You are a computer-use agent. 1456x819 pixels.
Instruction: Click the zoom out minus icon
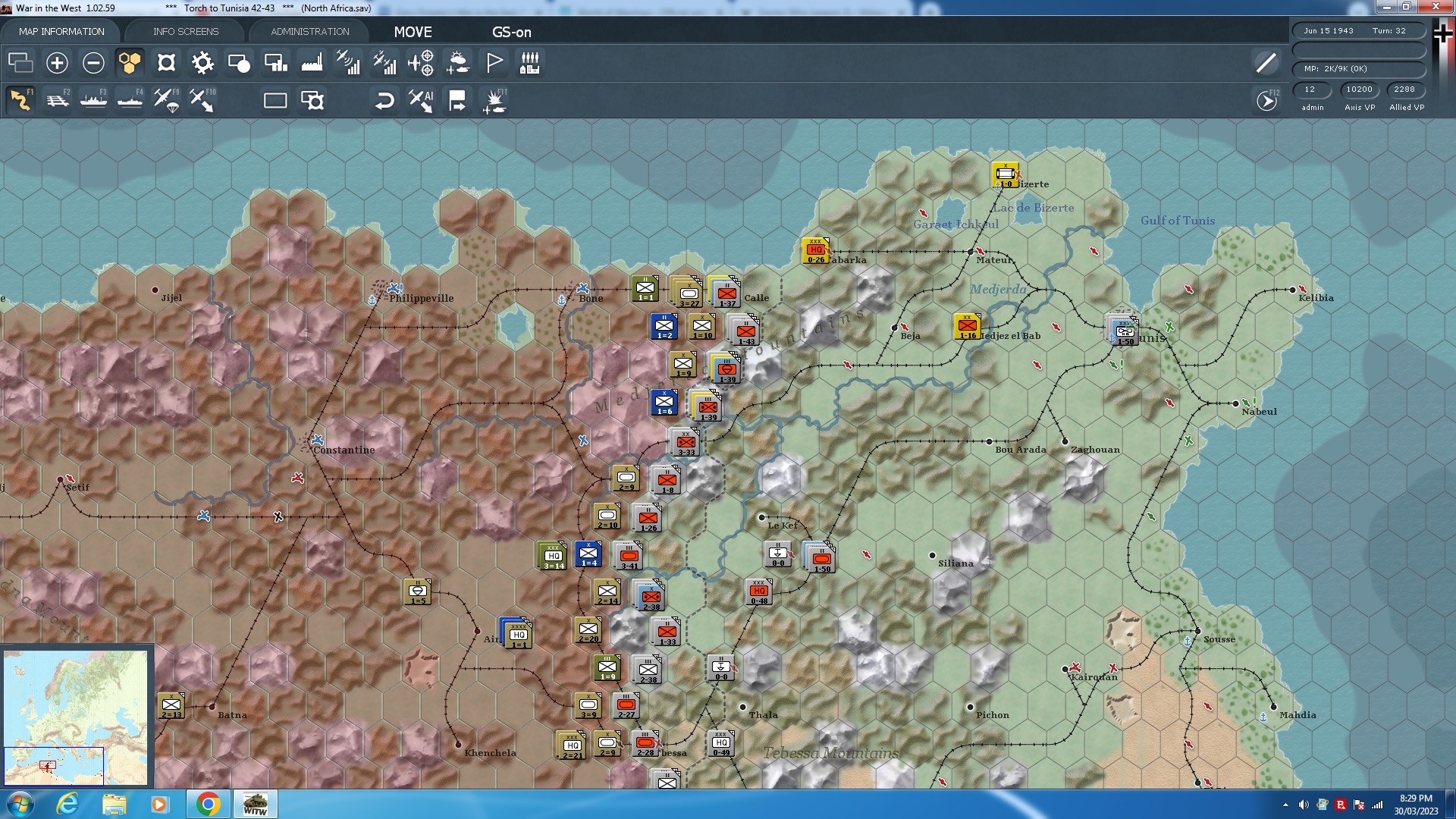point(93,63)
